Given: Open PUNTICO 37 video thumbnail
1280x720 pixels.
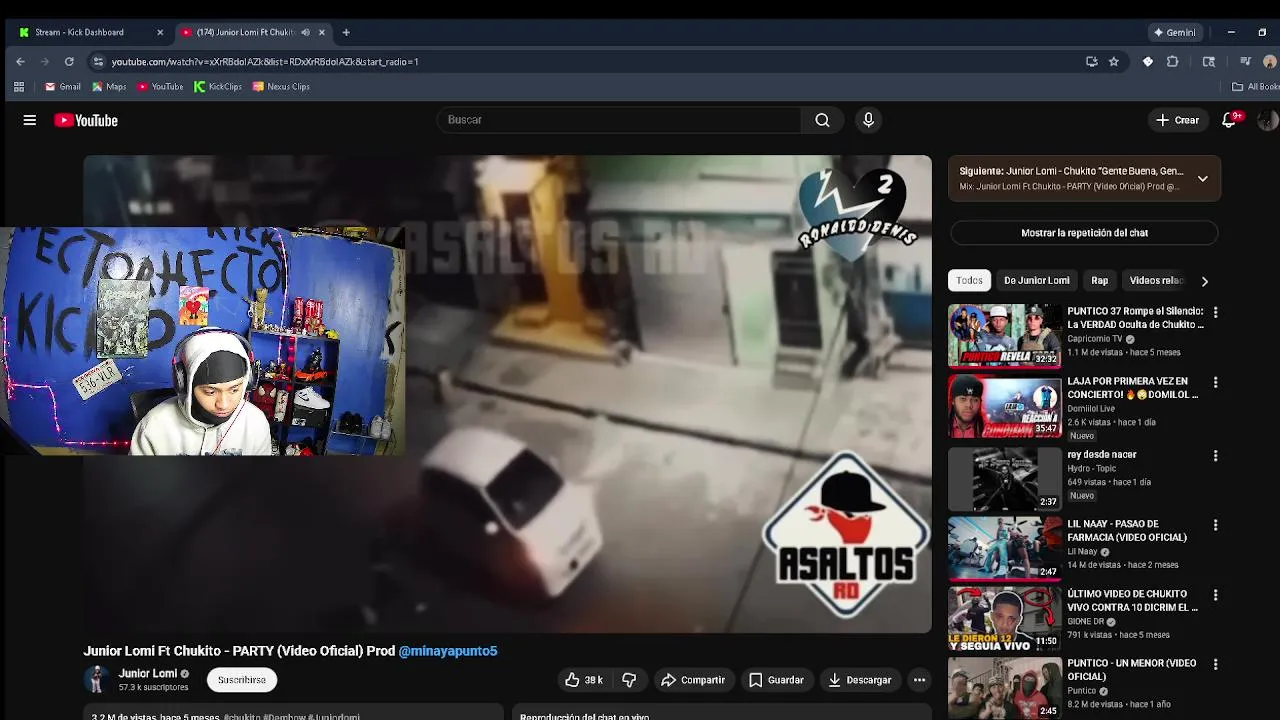Looking at the screenshot, I should (x=1004, y=336).
